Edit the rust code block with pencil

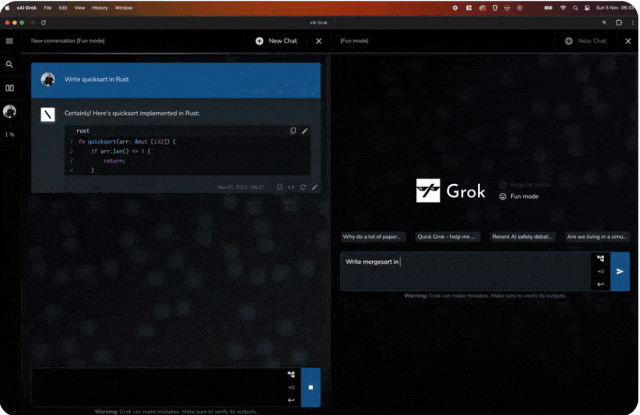click(x=305, y=131)
